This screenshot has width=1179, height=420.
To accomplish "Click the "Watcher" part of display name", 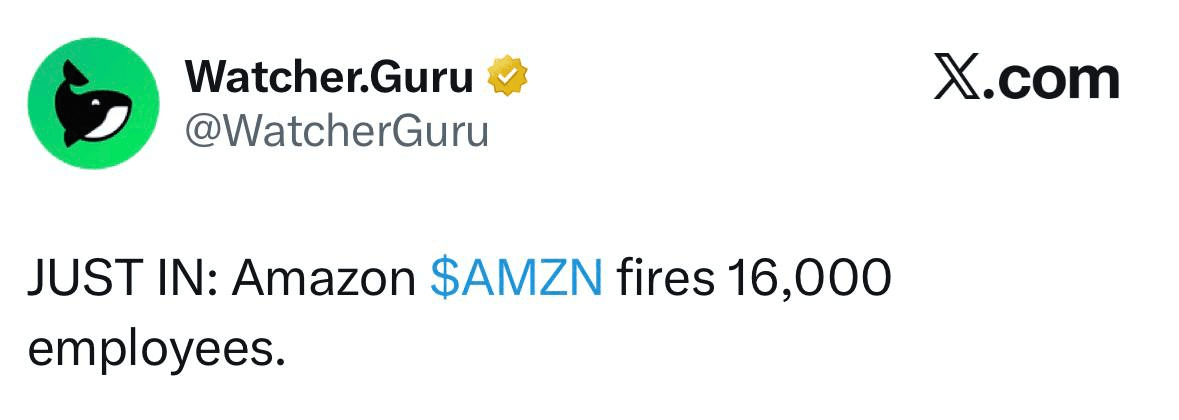I will [270, 77].
